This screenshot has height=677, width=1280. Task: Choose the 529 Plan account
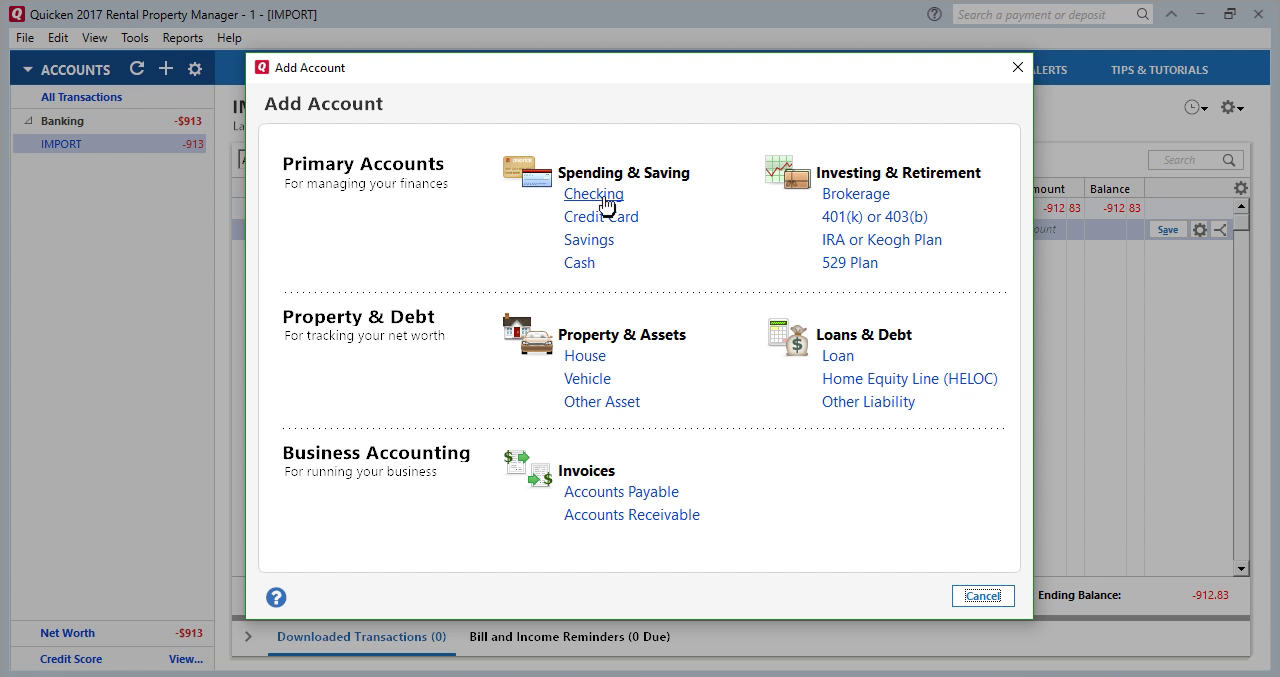(x=850, y=263)
